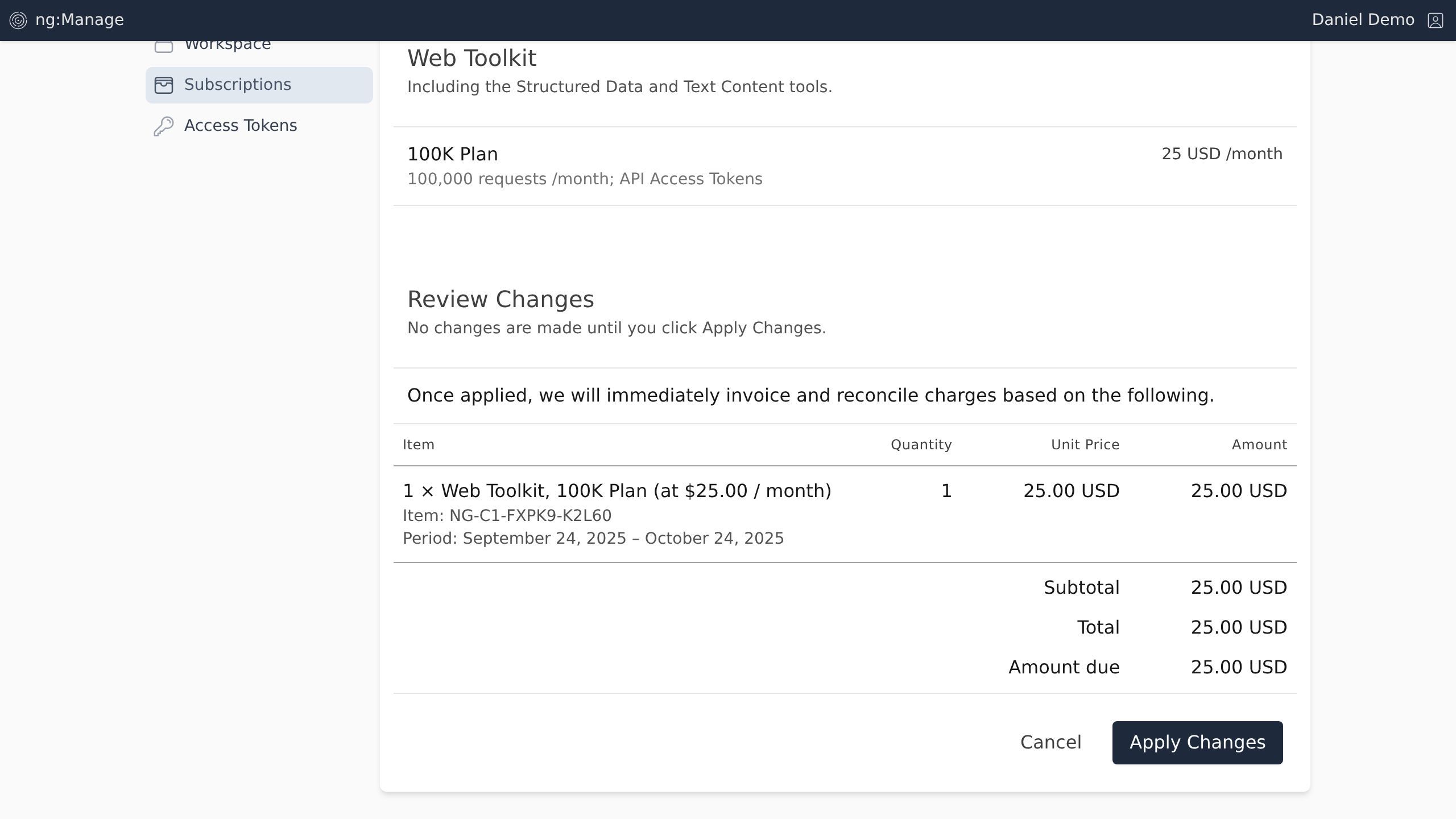Click the Access Tokens key icon
The width and height of the screenshot is (1456, 819).
[x=164, y=126]
